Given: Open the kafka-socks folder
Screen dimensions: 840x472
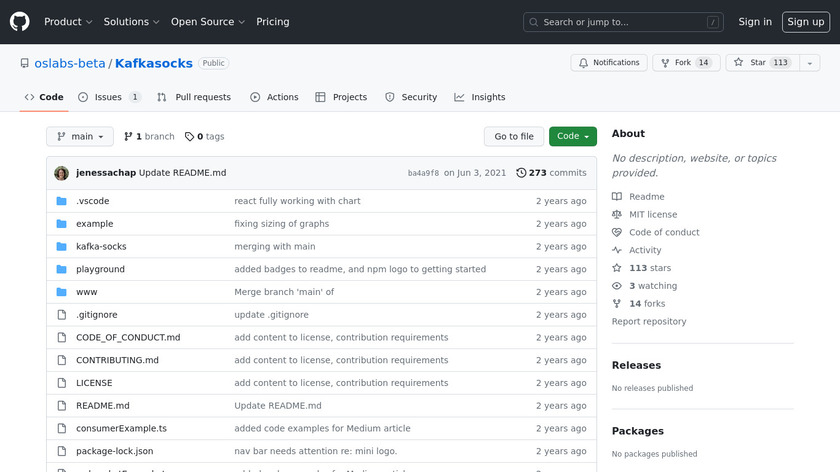Looking at the screenshot, I should pos(101,246).
